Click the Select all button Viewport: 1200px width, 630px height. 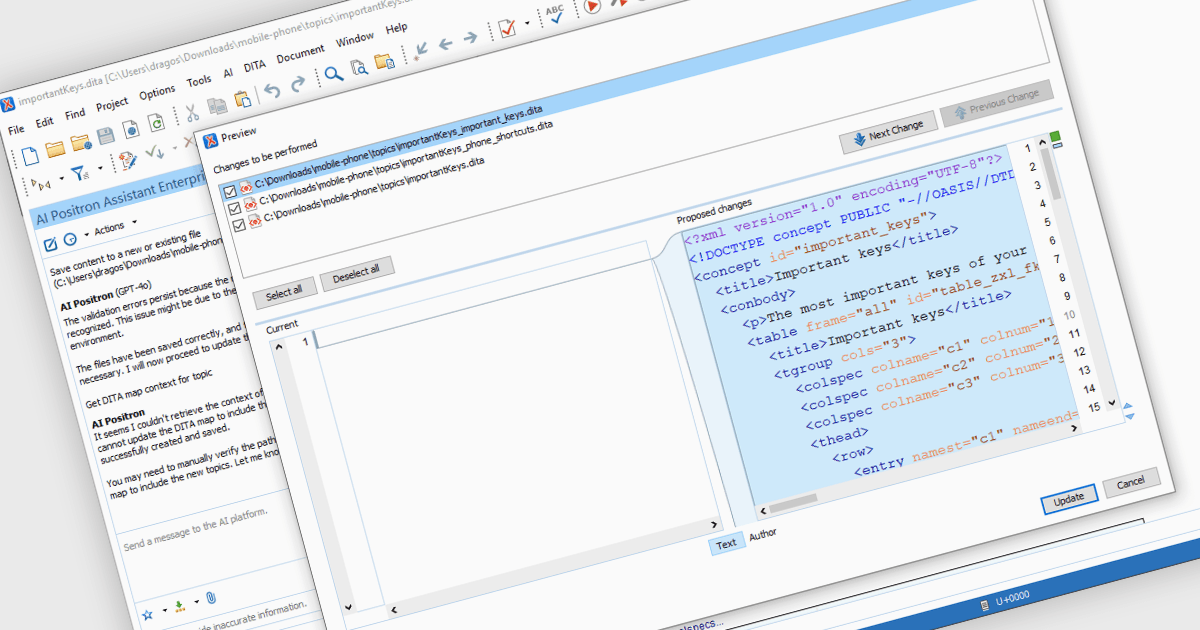tap(284, 292)
